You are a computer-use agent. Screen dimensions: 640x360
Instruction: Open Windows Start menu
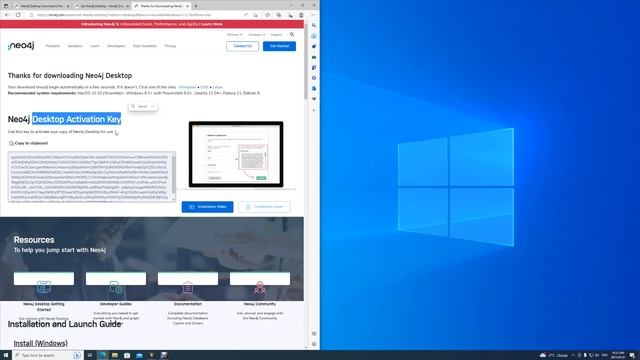point(6,355)
